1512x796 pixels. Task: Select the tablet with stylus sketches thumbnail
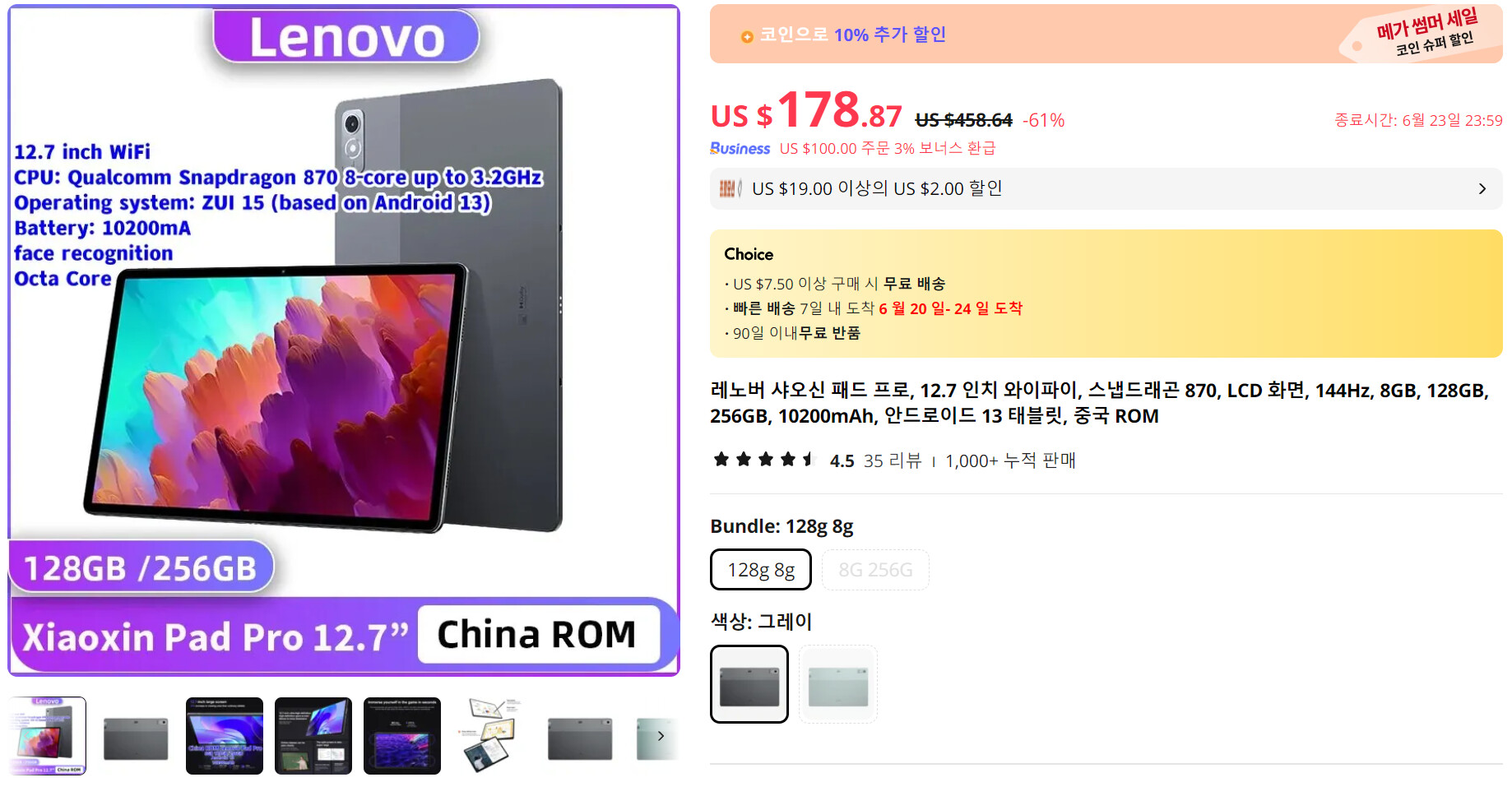(x=491, y=736)
